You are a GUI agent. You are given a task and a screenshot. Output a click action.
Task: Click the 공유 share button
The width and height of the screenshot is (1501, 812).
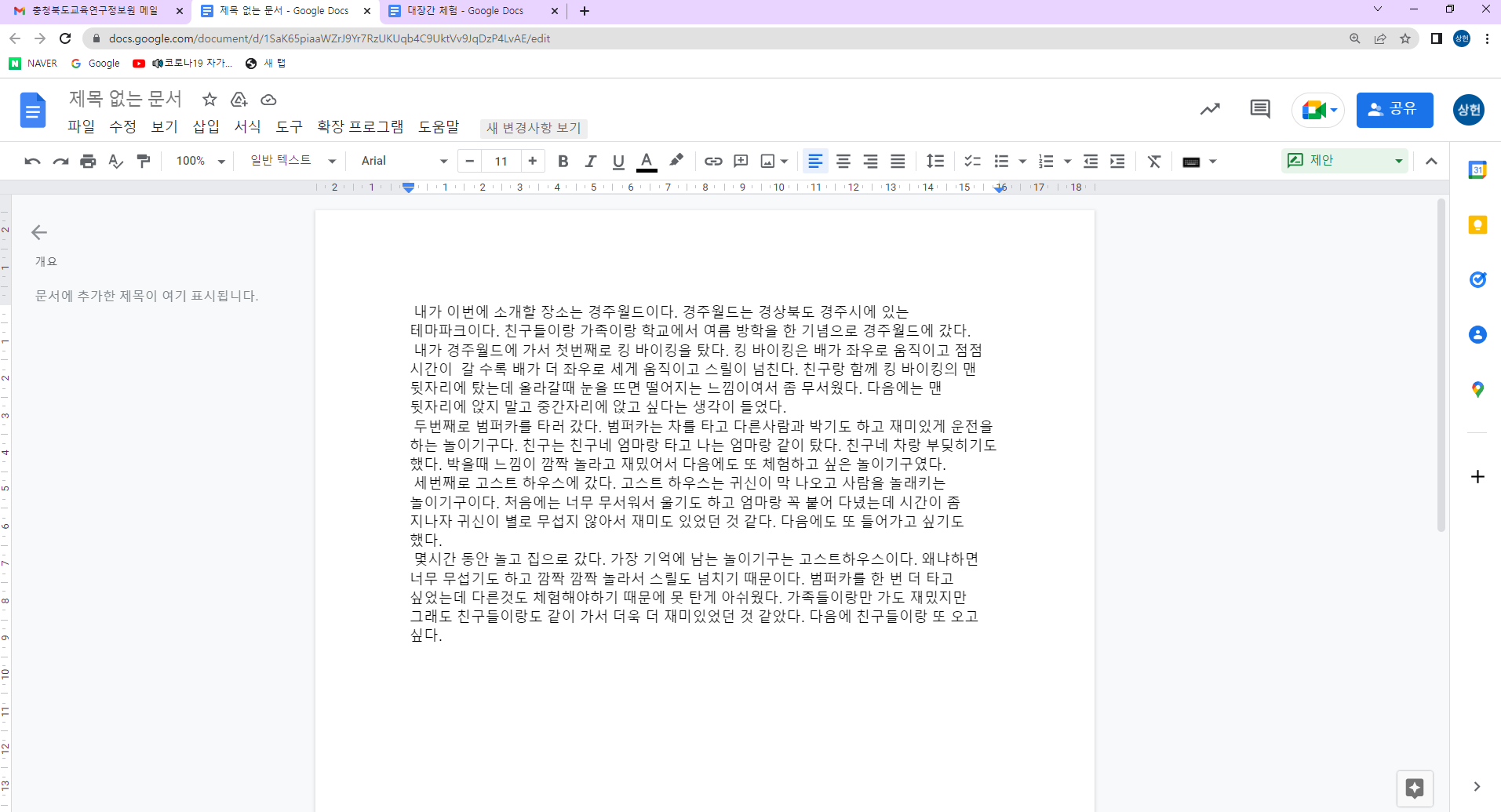pyautogui.click(x=1394, y=110)
